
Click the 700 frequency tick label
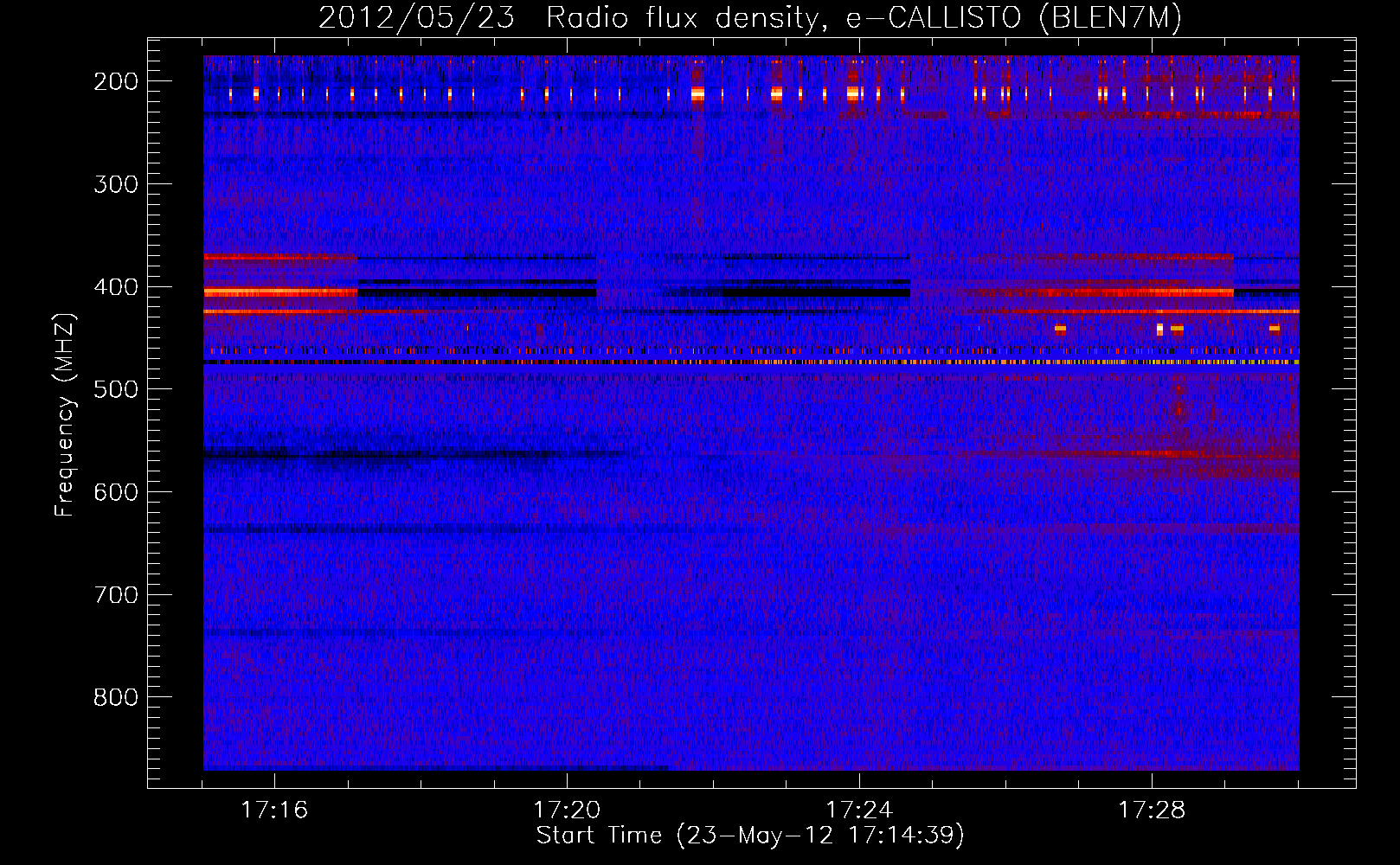tap(116, 595)
